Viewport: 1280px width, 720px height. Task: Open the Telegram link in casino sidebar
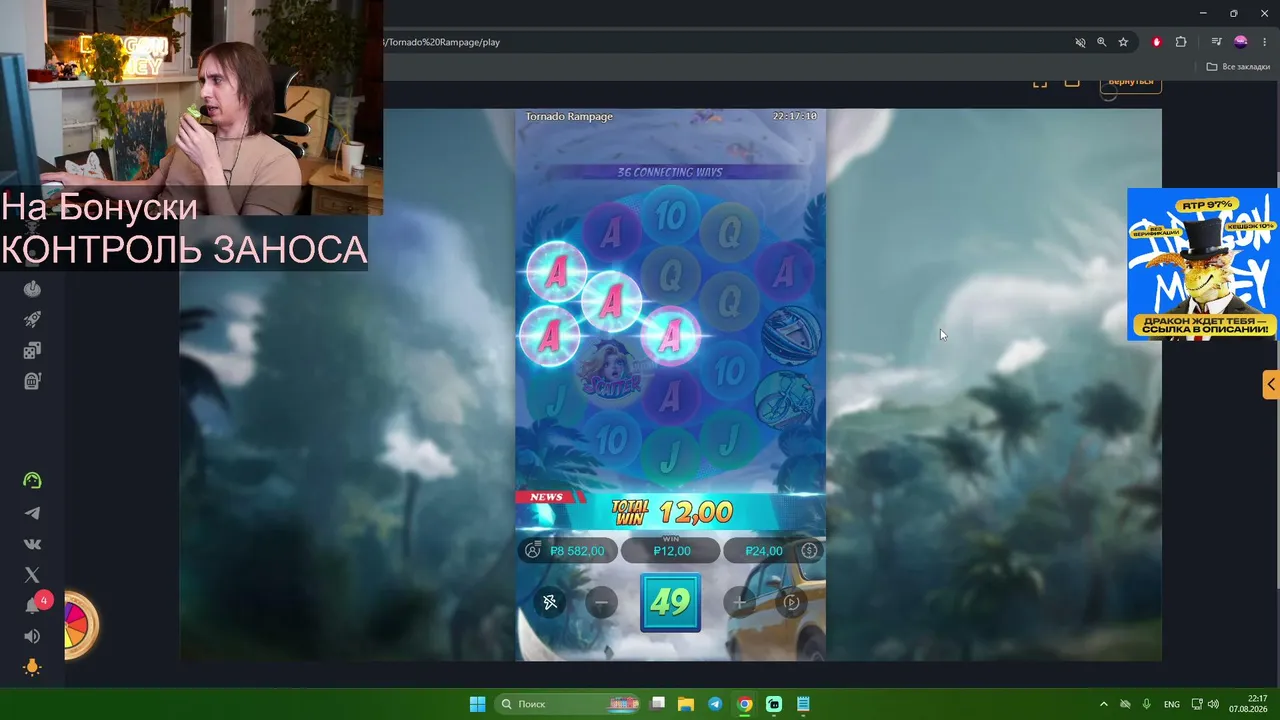pos(32,513)
